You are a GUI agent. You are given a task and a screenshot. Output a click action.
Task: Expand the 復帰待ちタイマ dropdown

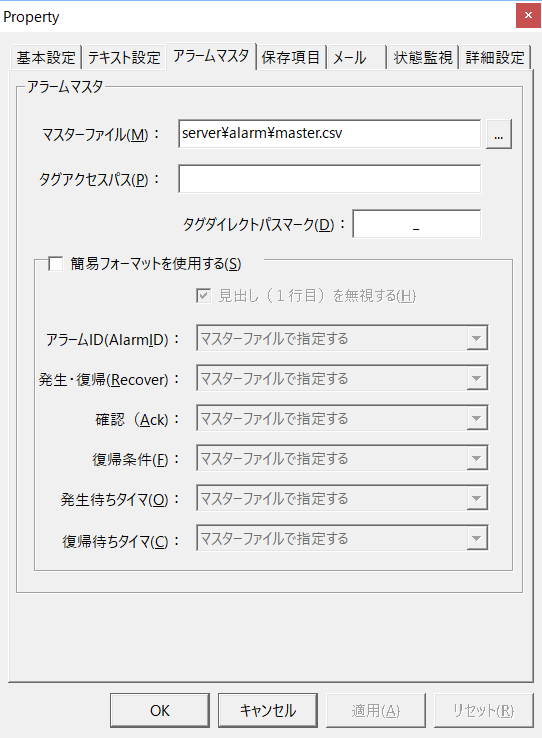[342, 538]
